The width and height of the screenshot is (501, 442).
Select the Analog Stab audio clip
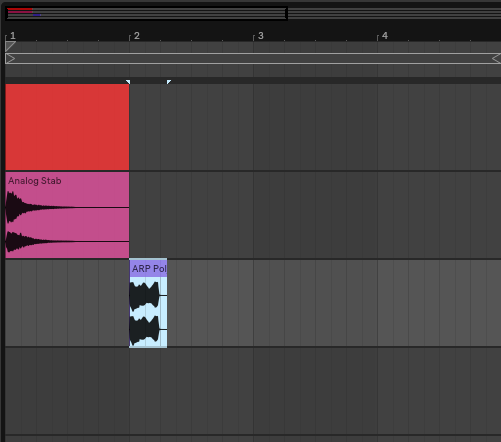tap(67, 215)
